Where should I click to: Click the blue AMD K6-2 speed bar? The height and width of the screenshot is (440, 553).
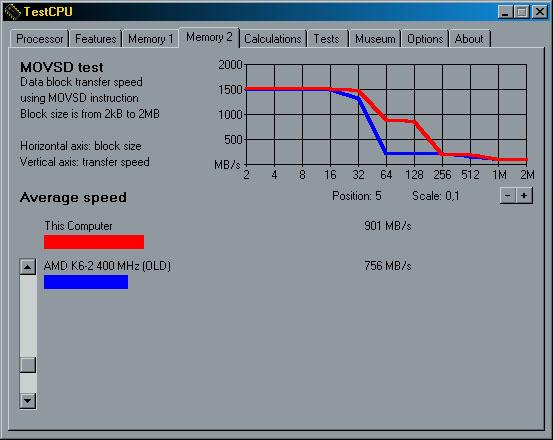(x=86, y=282)
